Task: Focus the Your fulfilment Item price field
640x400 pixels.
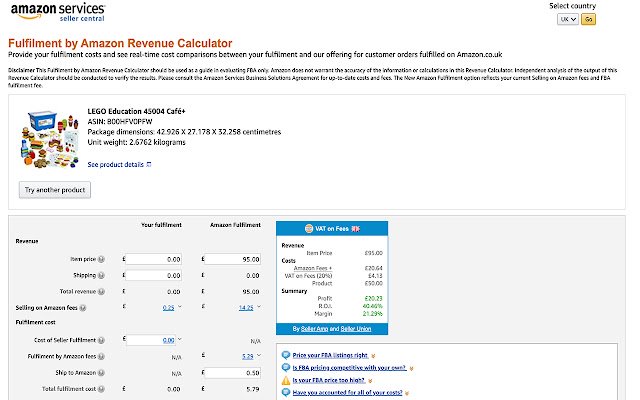Action: click(x=153, y=259)
